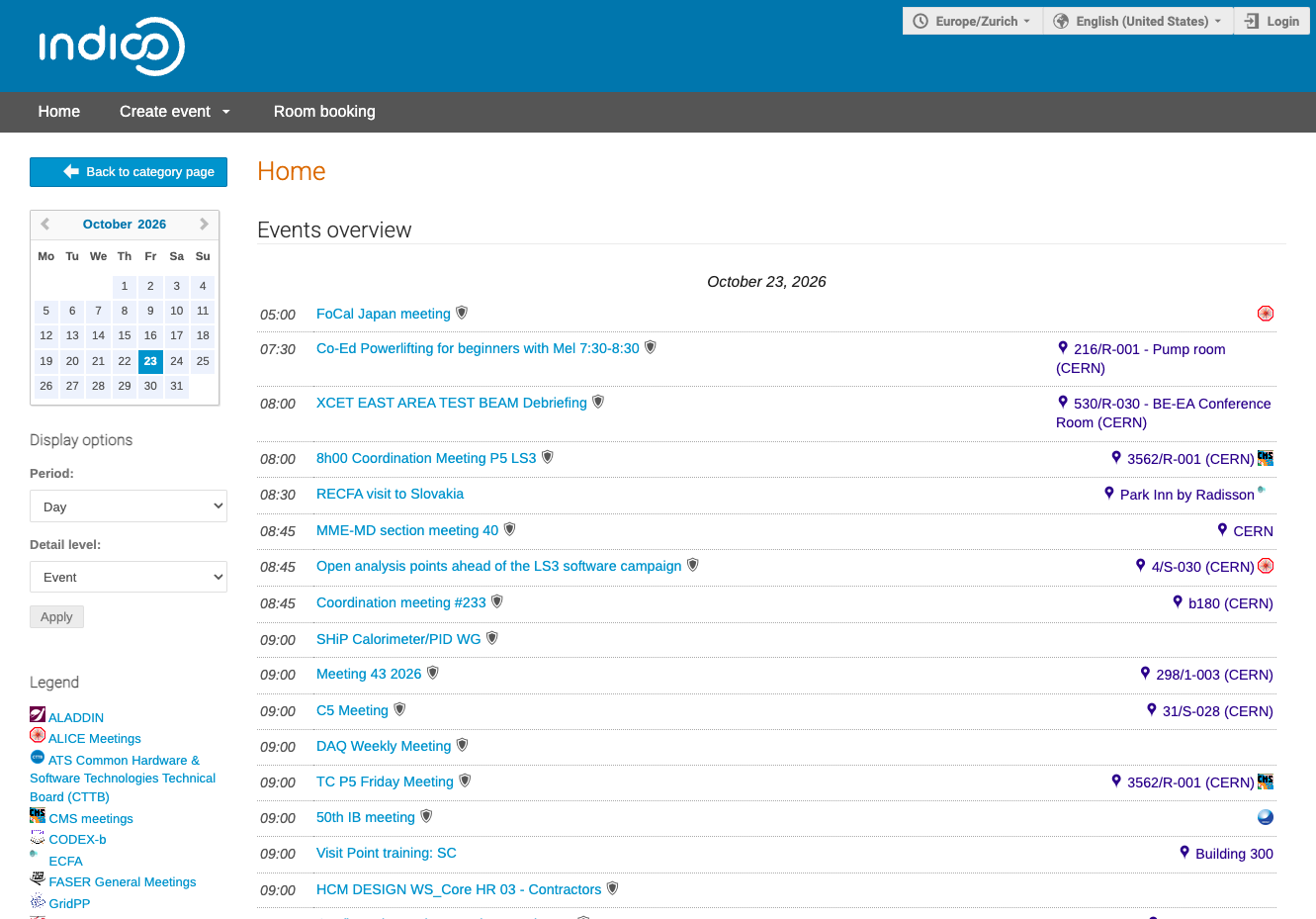Click ALADDIN legend icon
The image size is (1316, 919).
(x=38, y=714)
